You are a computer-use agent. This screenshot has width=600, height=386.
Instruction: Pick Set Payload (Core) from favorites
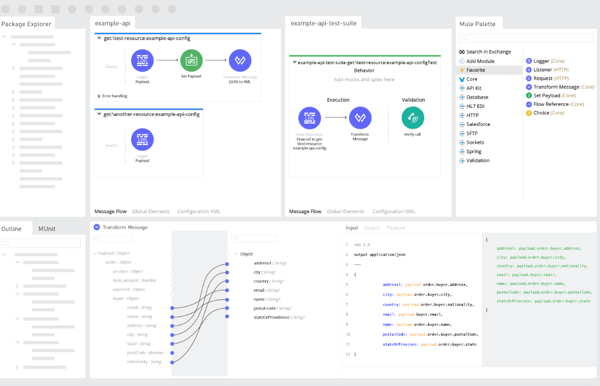pyautogui.click(x=551, y=95)
